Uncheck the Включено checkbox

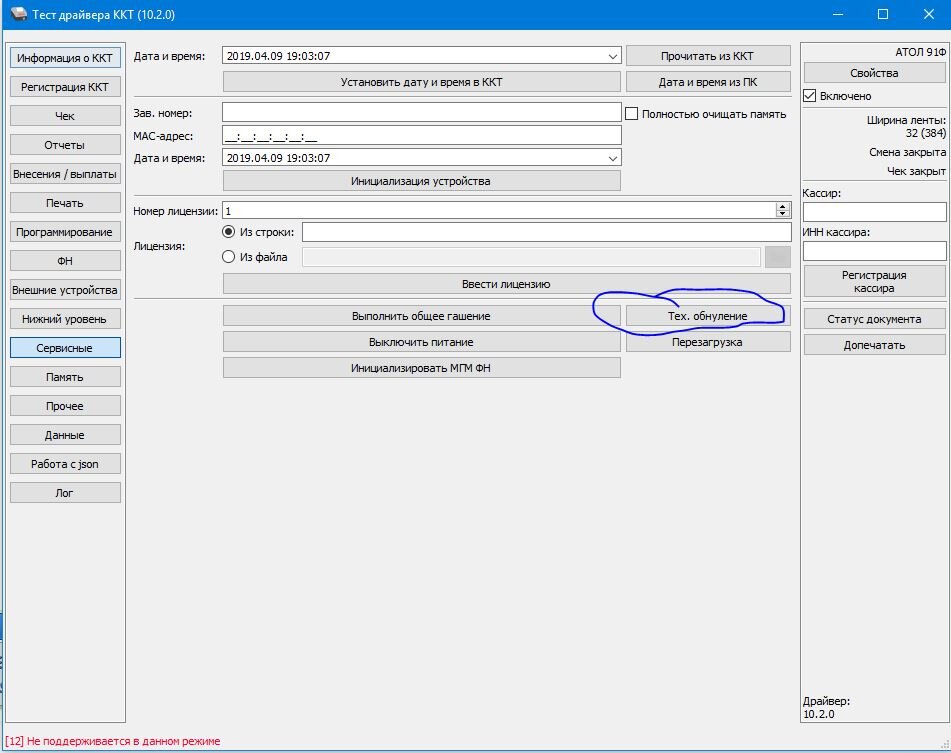[x=809, y=96]
